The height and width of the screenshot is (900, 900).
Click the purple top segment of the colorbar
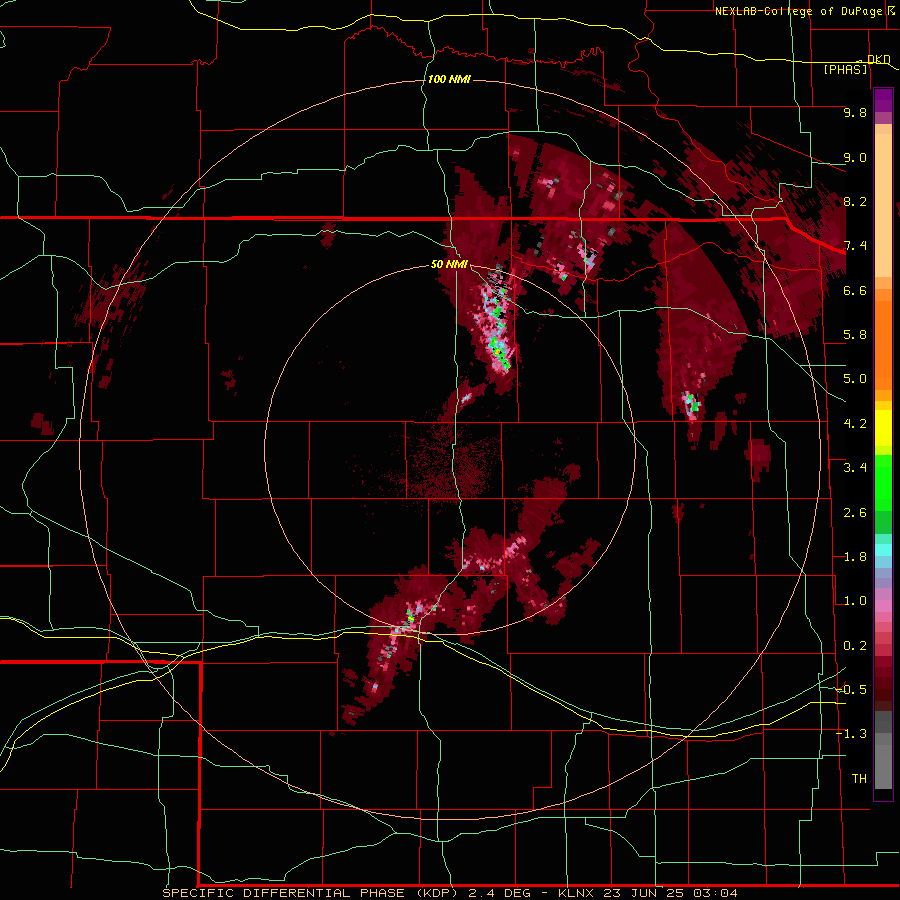click(883, 99)
